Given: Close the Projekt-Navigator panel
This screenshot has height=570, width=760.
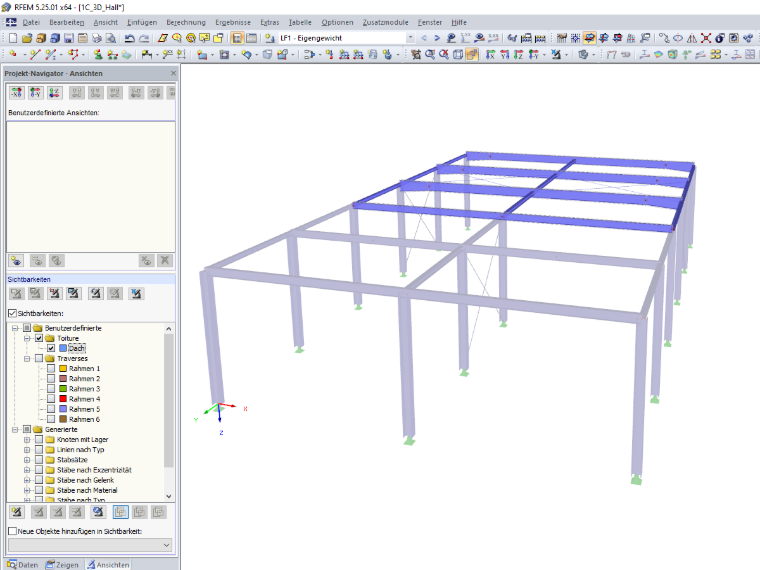Looking at the screenshot, I should coord(173,73).
